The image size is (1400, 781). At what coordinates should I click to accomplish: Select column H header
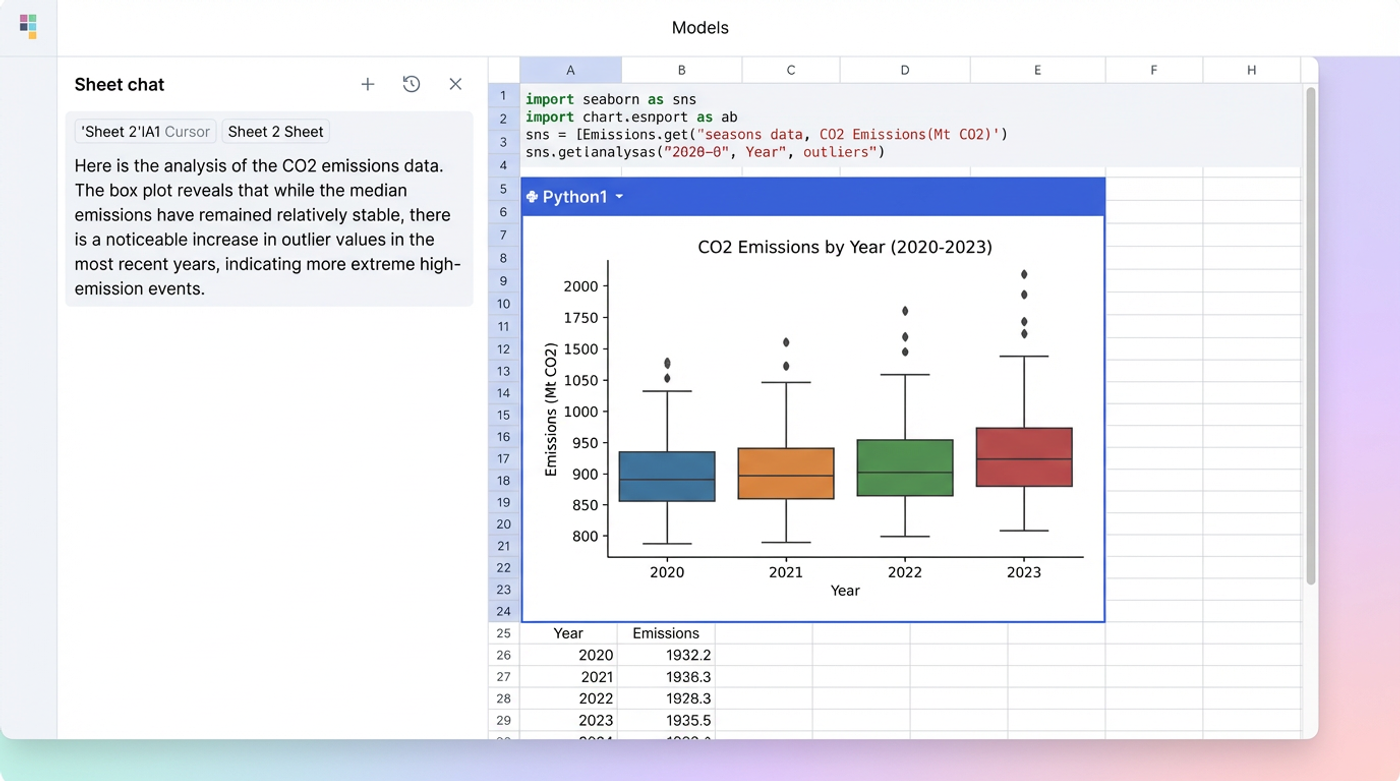[x=1252, y=70]
